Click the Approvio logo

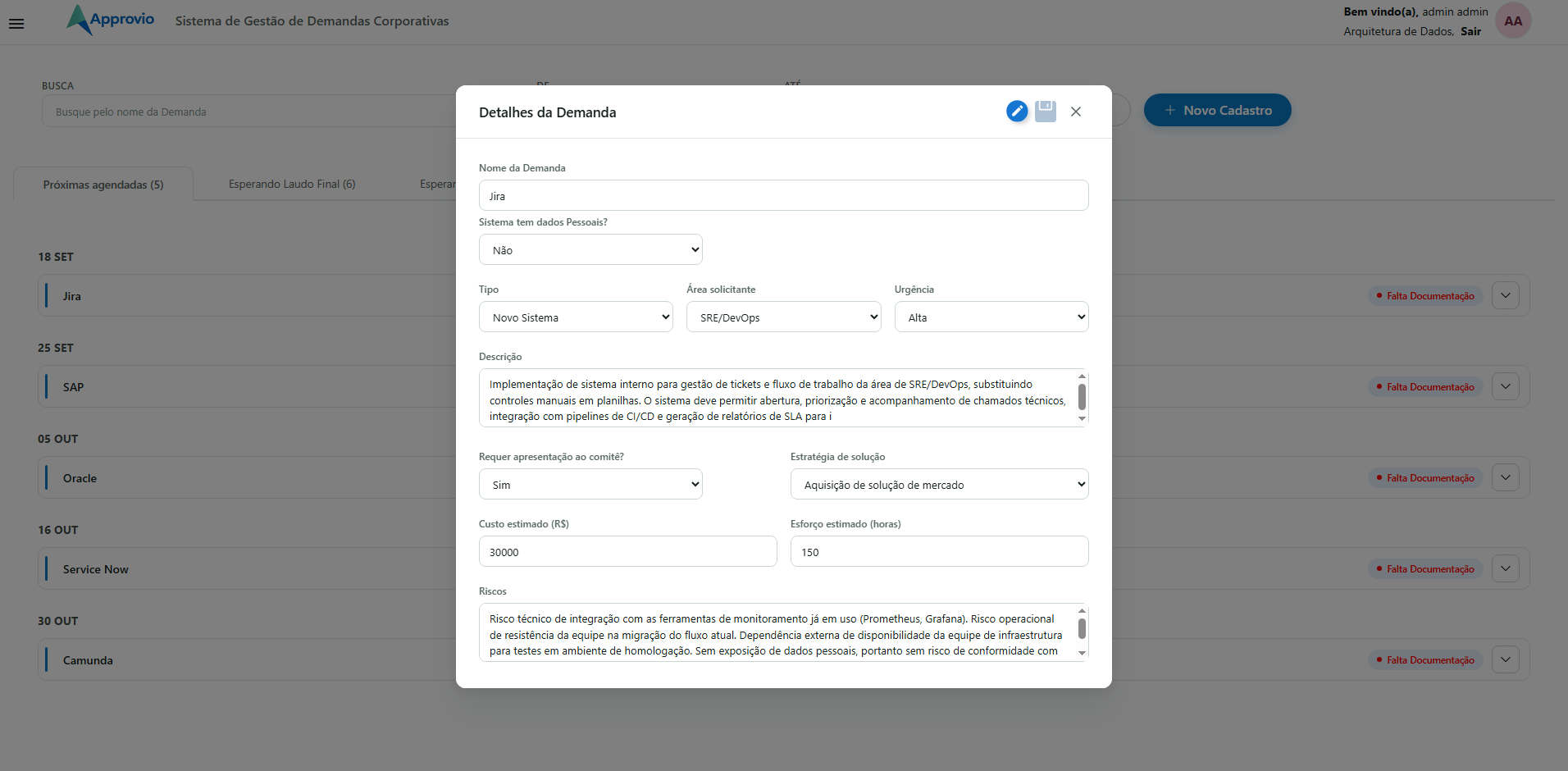tap(111, 20)
